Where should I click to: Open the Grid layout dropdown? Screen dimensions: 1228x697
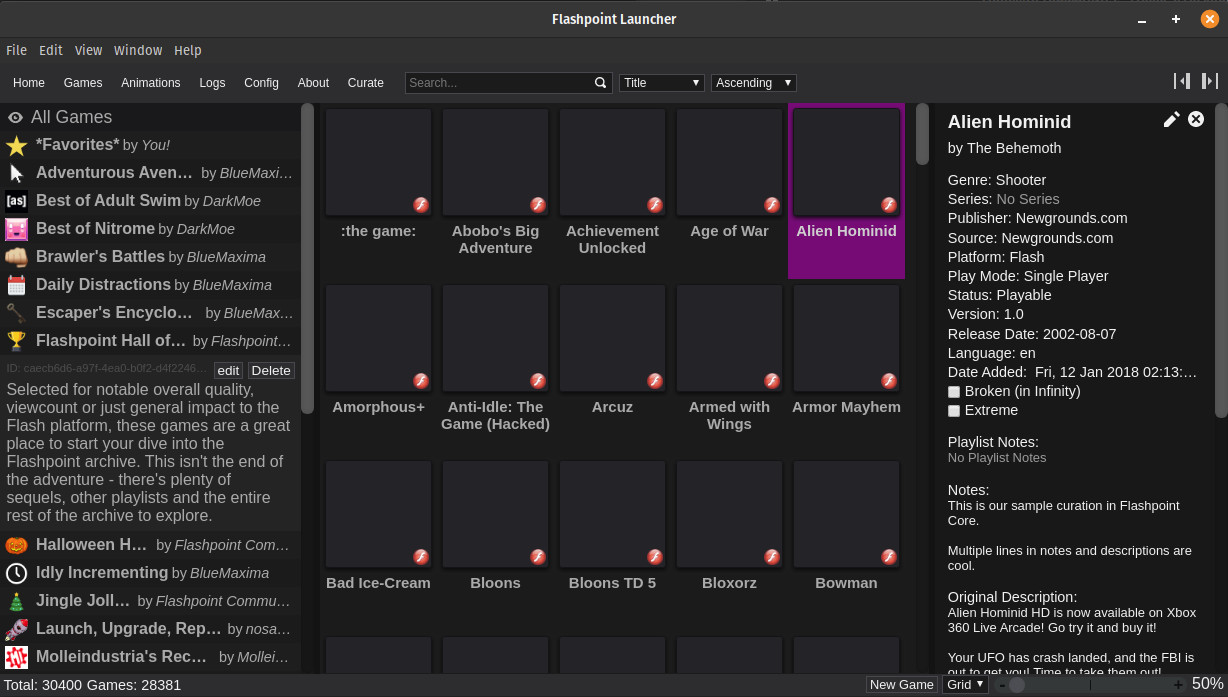(966, 685)
